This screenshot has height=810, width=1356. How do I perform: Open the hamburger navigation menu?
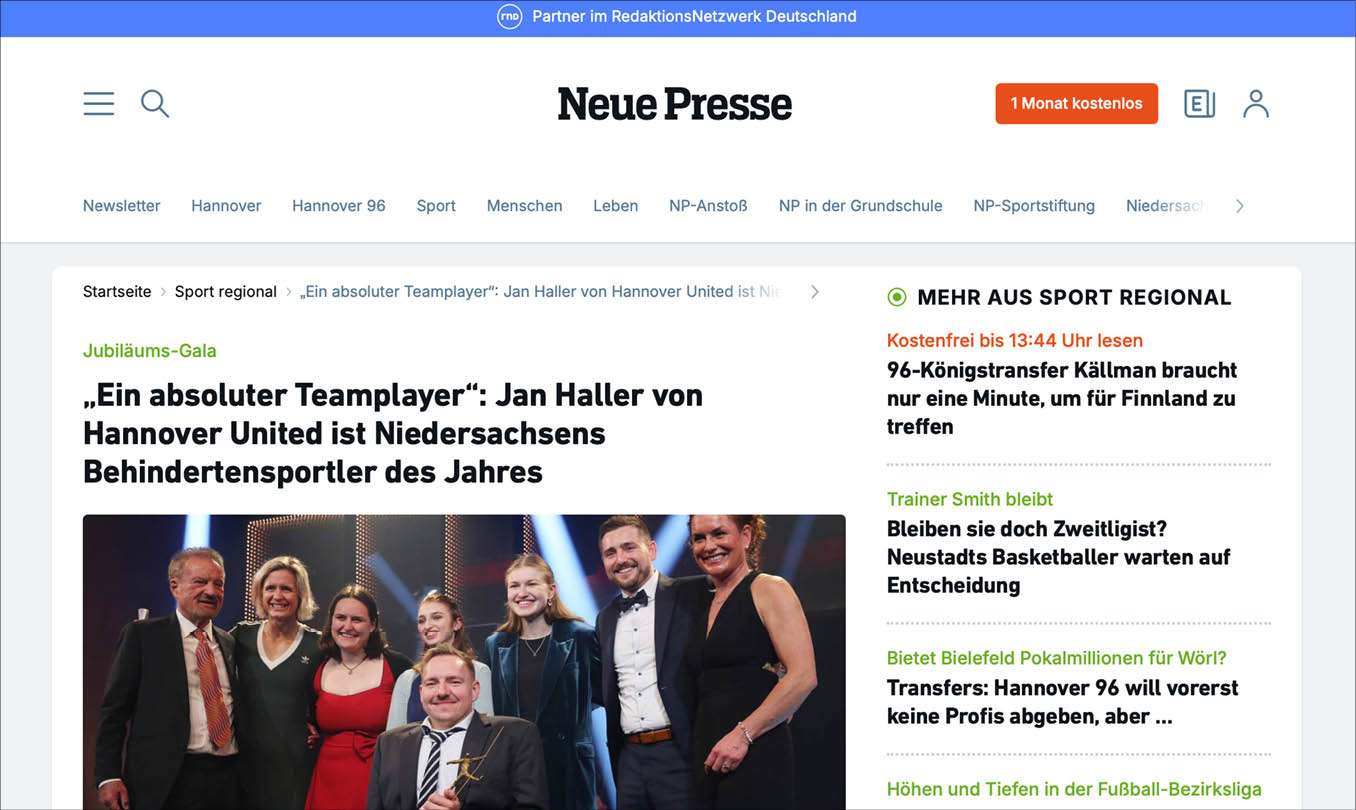98,103
